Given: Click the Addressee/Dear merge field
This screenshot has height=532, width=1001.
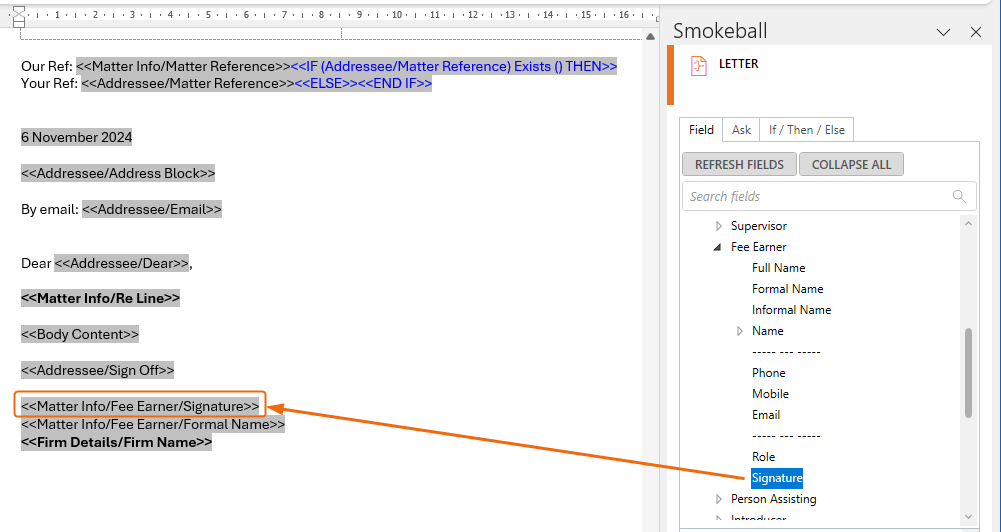Looking at the screenshot, I should (x=121, y=264).
